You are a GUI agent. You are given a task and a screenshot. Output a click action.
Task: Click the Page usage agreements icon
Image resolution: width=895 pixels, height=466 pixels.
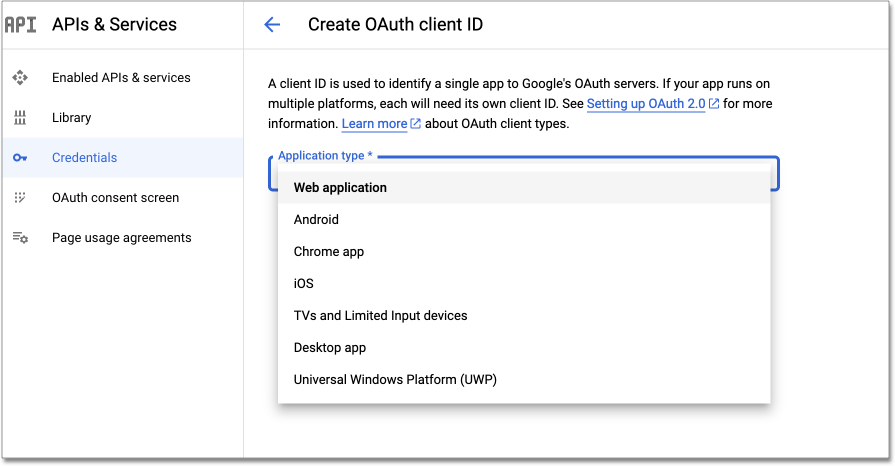20,238
